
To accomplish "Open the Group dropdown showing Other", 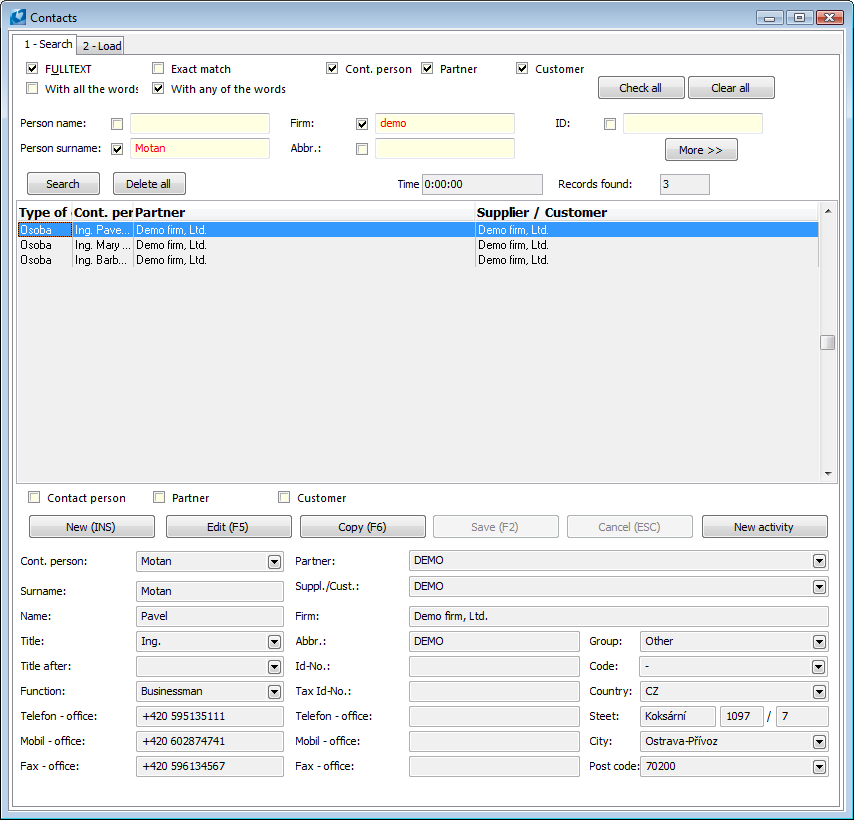I will click(819, 642).
